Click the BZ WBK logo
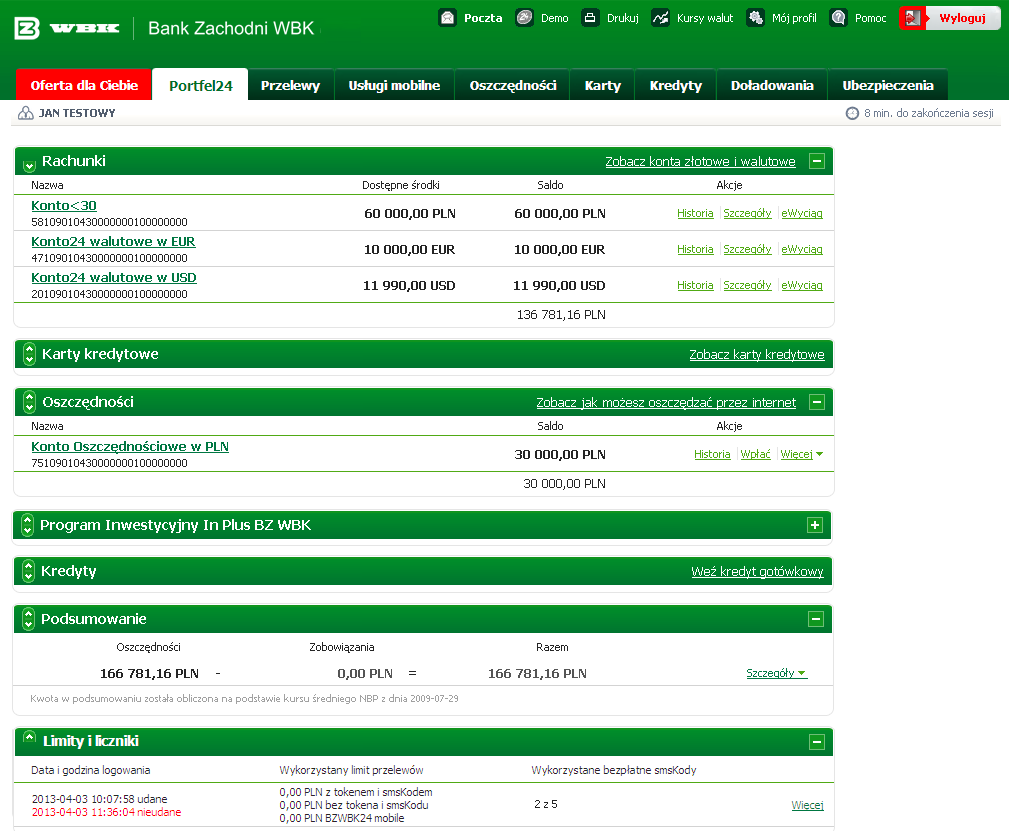This screenshot has height=832, width=1009. click(67, 28)
